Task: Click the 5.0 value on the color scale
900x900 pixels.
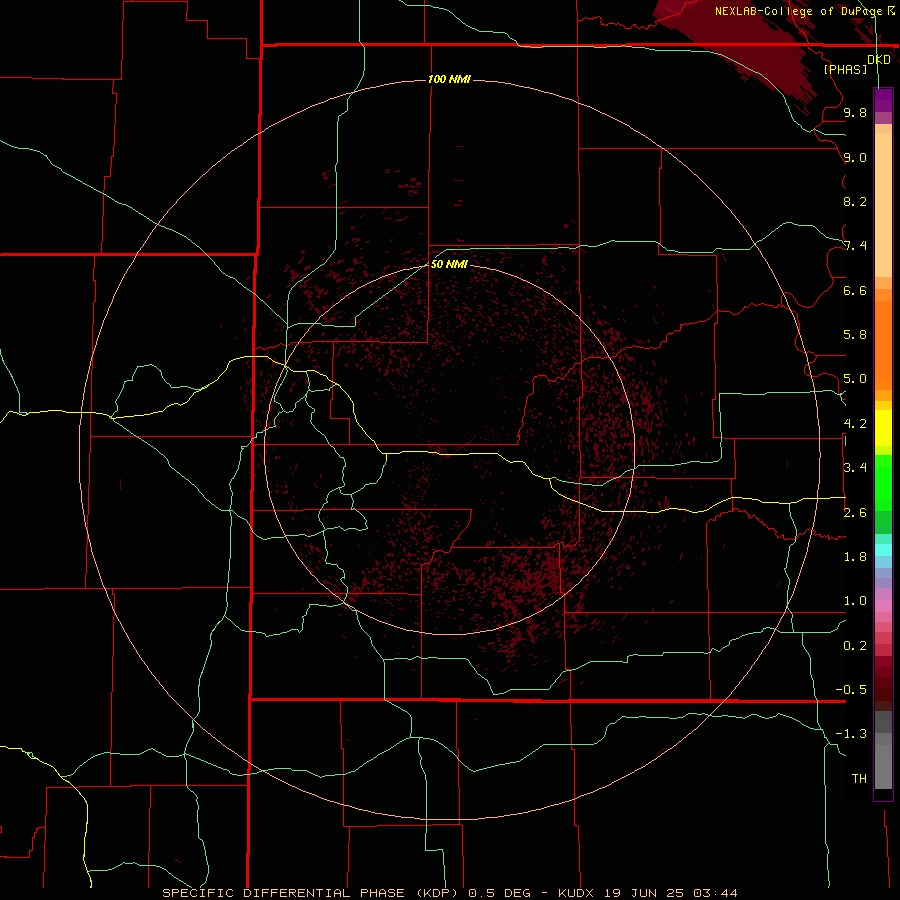Action: click(x=855, y=379)
